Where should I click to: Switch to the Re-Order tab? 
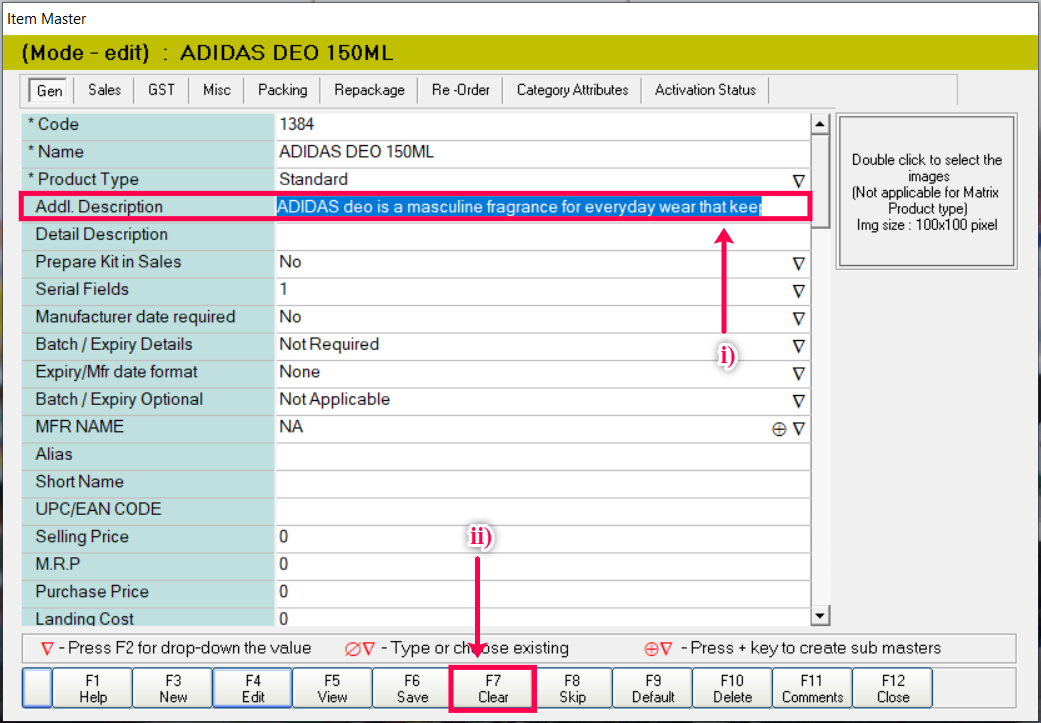tap(461, 90)
